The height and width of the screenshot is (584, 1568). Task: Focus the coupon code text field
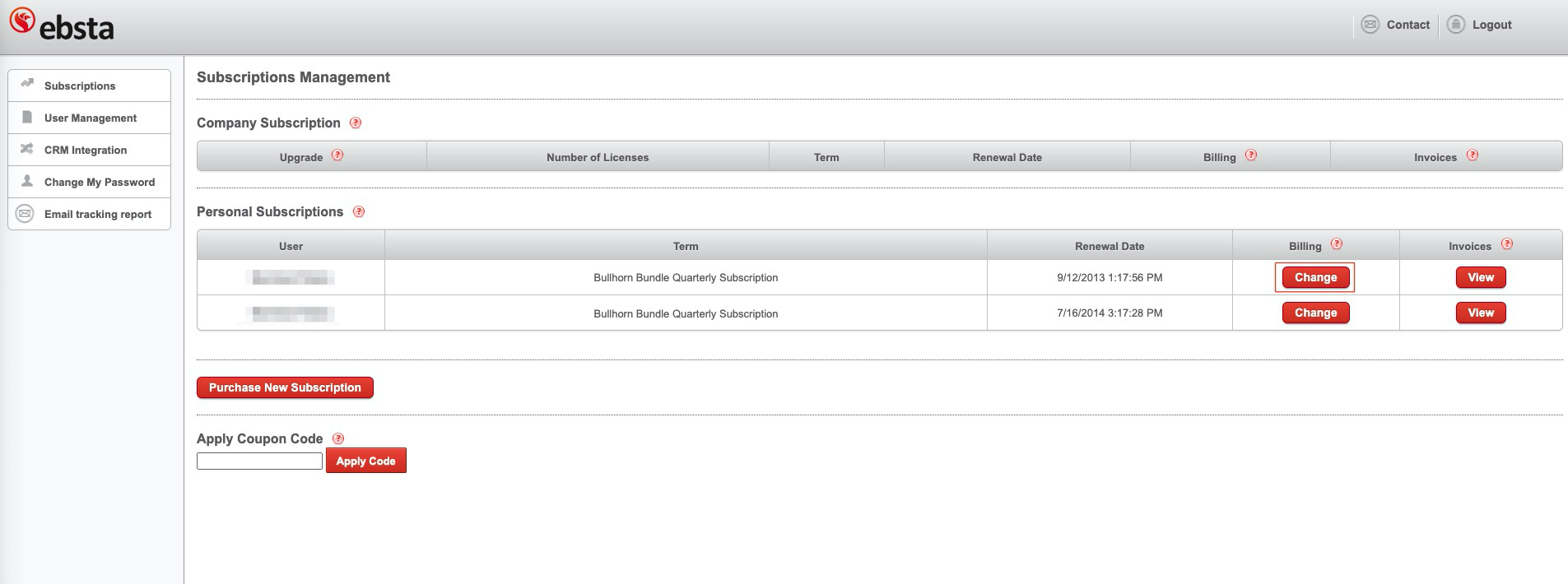tap(259, 461)
